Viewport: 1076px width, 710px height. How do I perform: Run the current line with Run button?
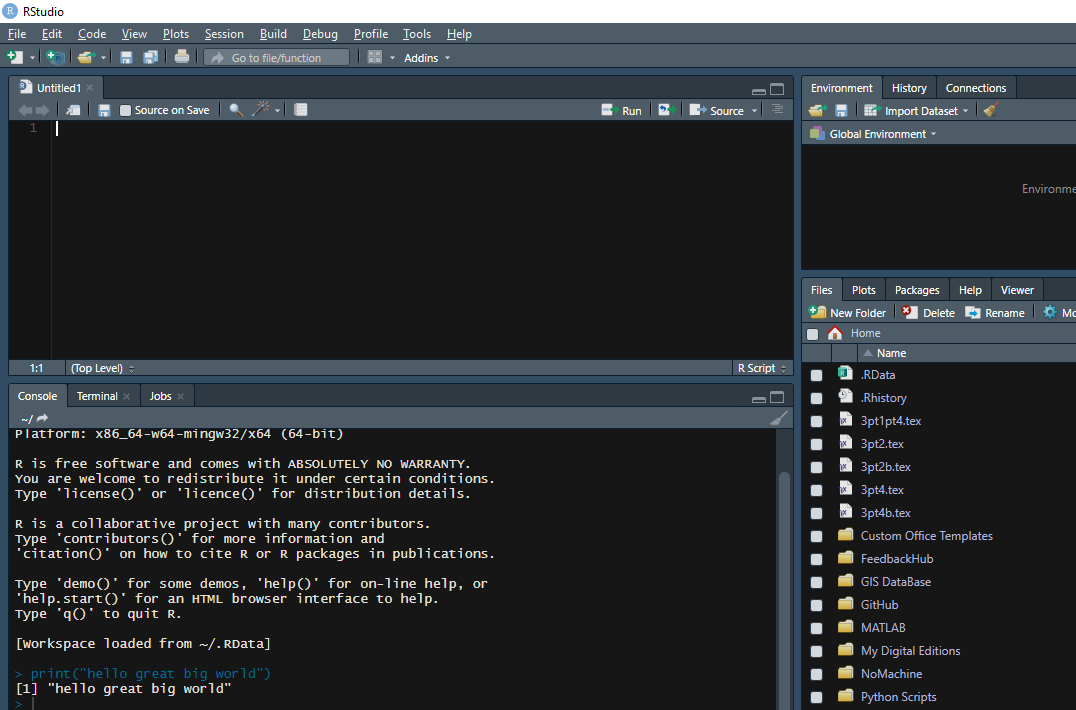[622, 110]
